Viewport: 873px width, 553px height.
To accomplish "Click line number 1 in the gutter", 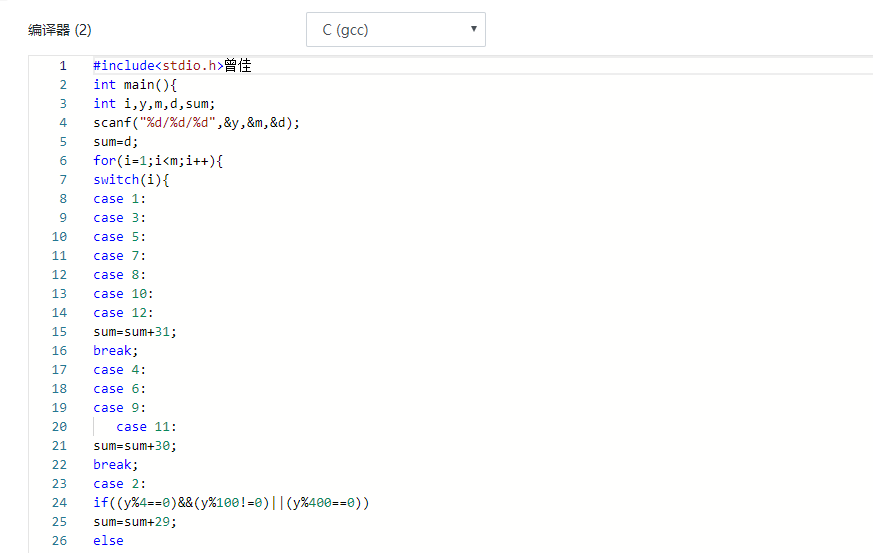I will tap(62, 66).
